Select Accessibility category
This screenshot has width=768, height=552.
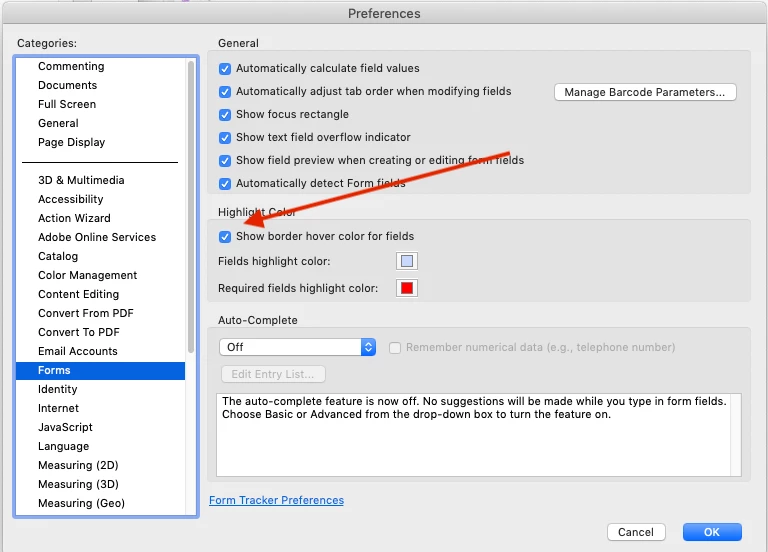(100, 199)
